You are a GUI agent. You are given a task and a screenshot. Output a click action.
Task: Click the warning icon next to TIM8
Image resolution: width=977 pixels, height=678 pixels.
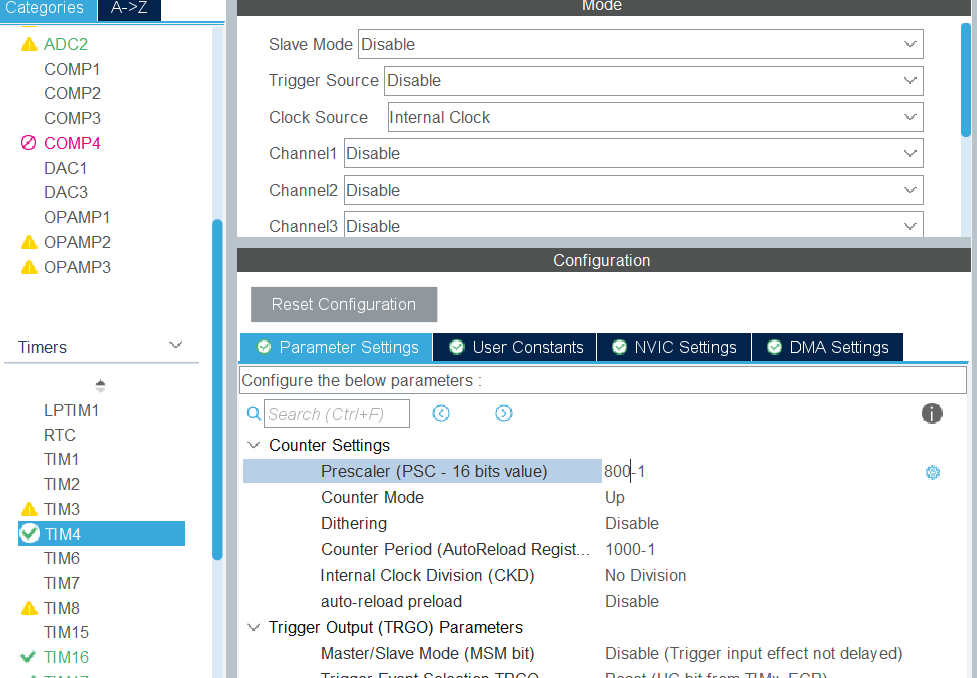pyautogui.click(x=29, y=608)
